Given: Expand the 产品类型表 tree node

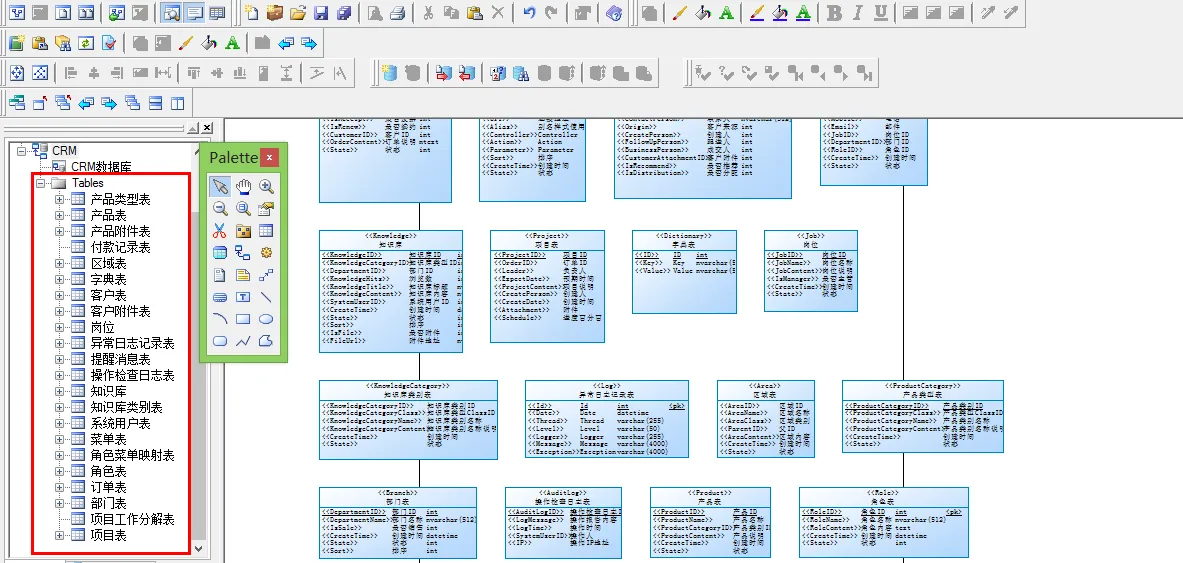Looking at the screenshot, I should (60, 200).
